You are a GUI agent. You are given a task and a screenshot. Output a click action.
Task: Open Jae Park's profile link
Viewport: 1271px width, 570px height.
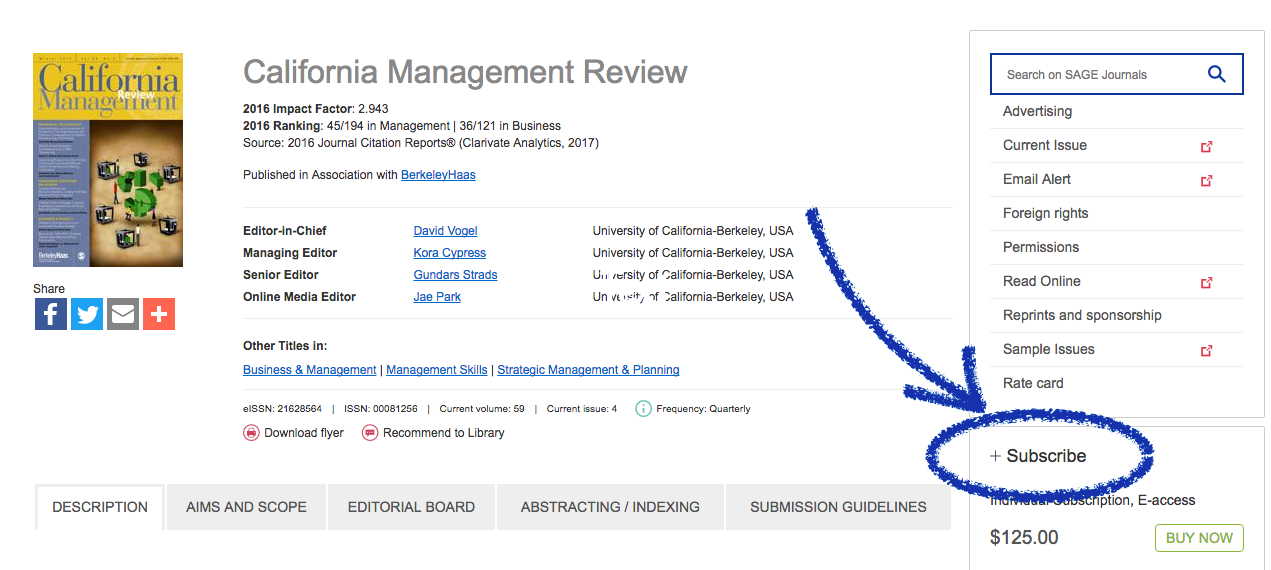click(x=437, y=297)
